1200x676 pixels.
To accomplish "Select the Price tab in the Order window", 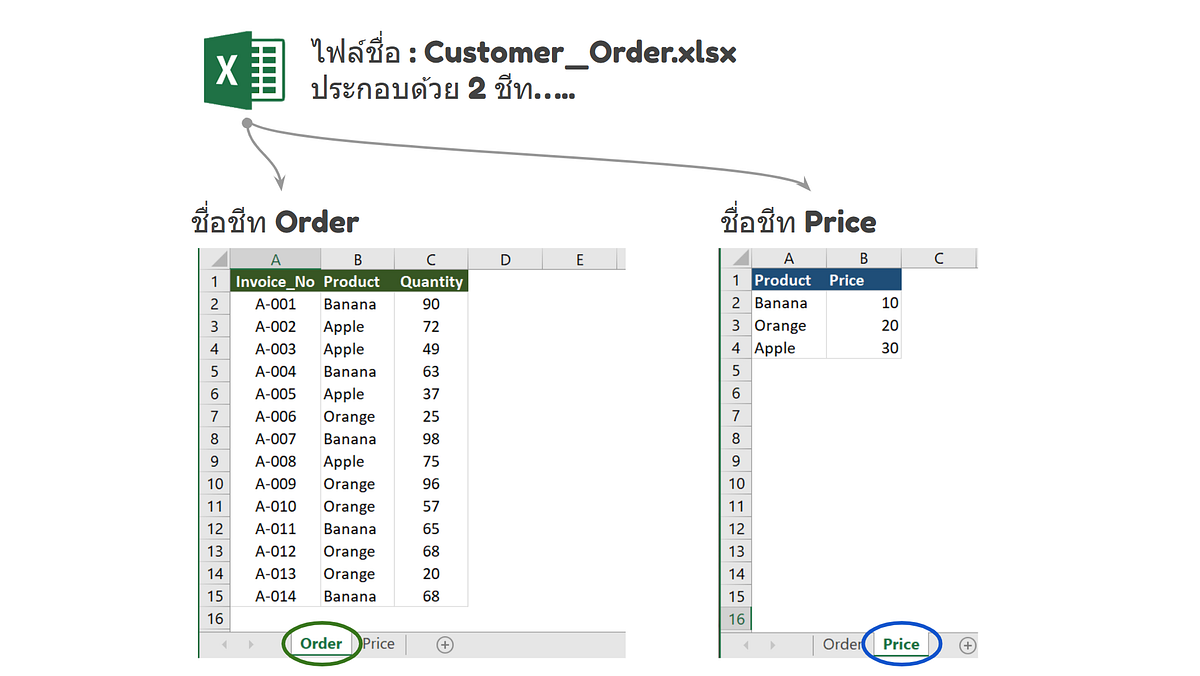I will [379, 644].
